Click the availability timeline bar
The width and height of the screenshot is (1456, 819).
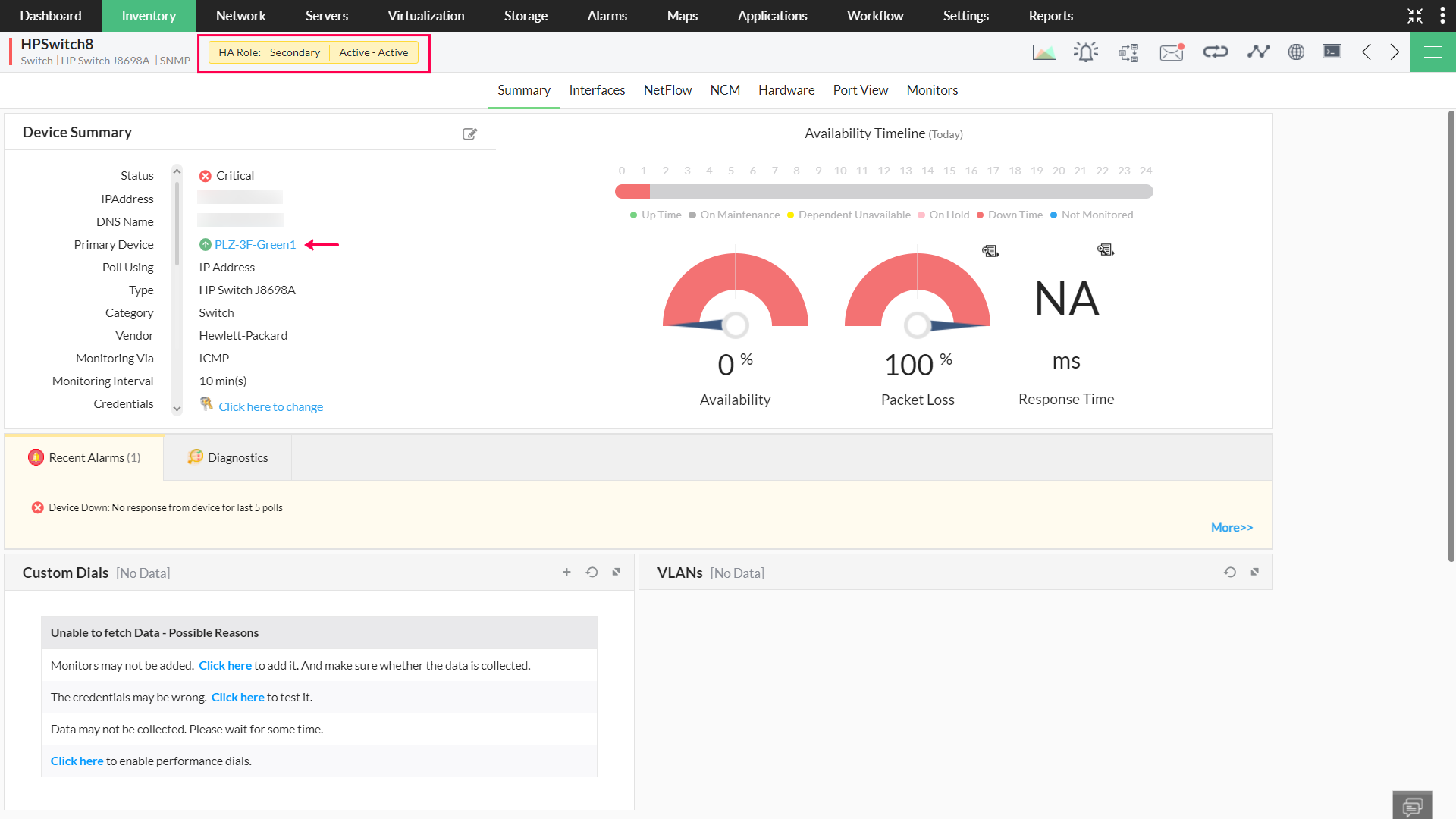883,192
